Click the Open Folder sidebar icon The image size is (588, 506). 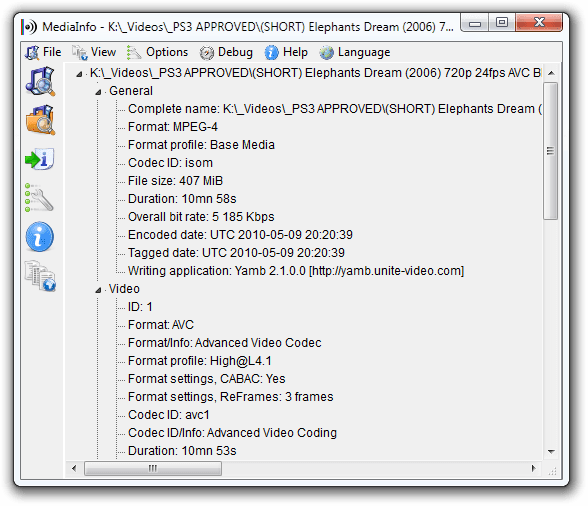point(40,120)
